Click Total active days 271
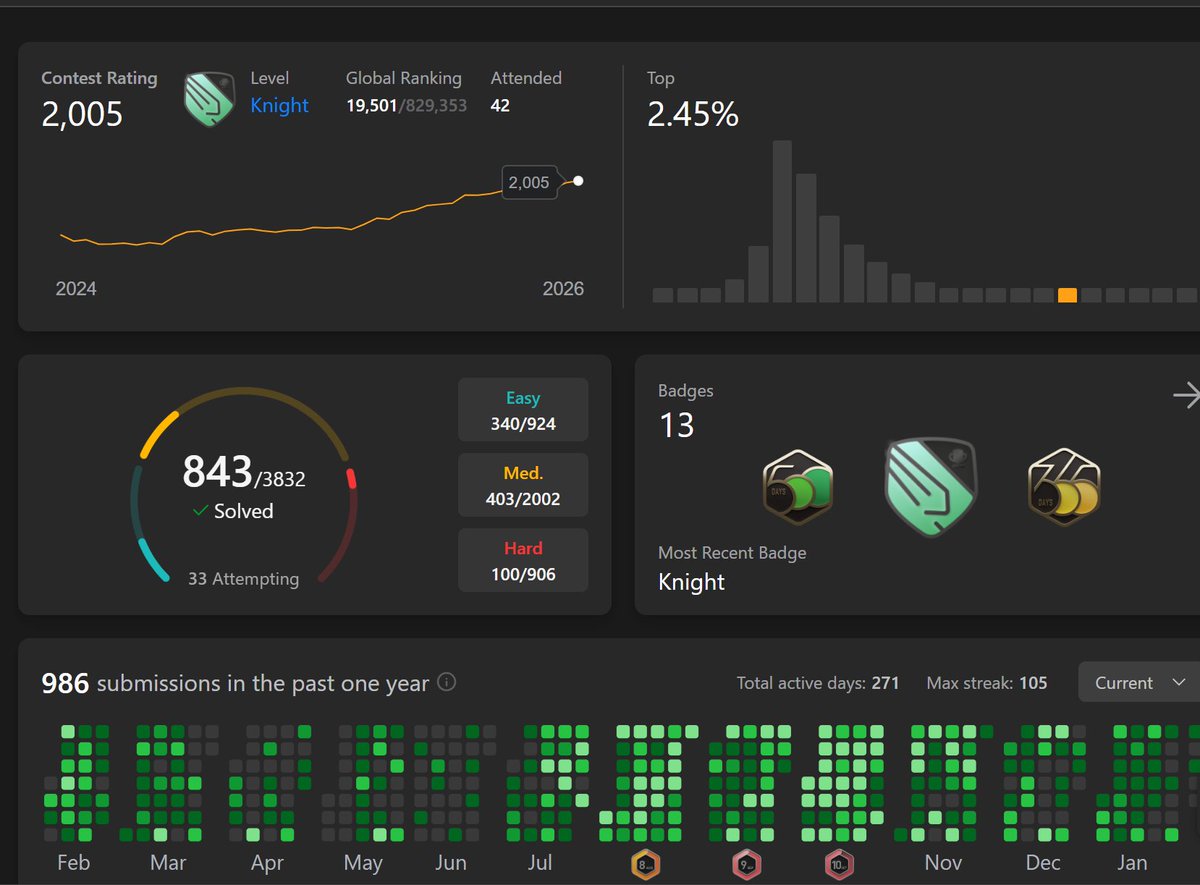 [x=818, y=683]
